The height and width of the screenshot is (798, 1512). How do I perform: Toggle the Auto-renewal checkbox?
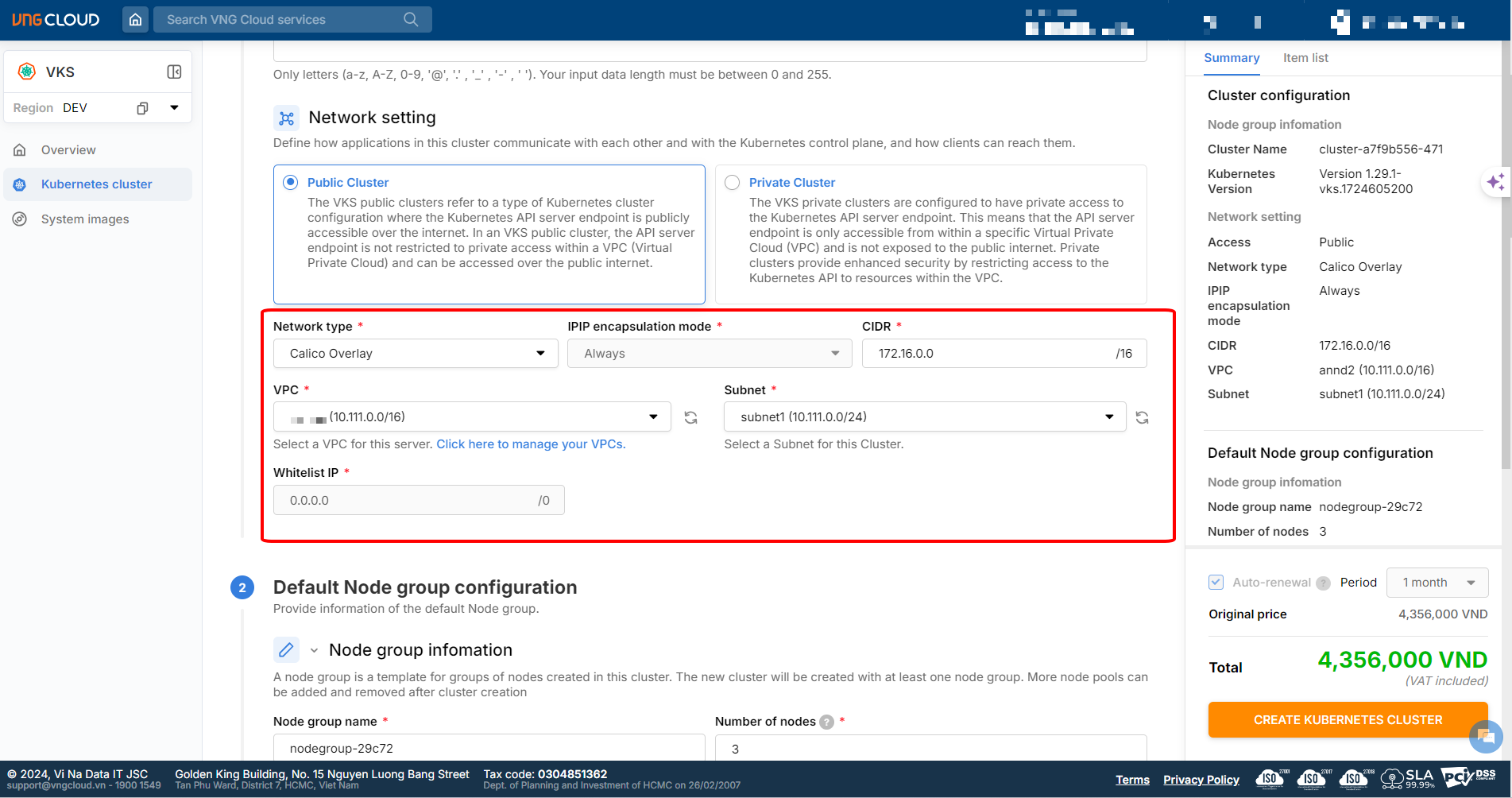[x=1216, y=583]
